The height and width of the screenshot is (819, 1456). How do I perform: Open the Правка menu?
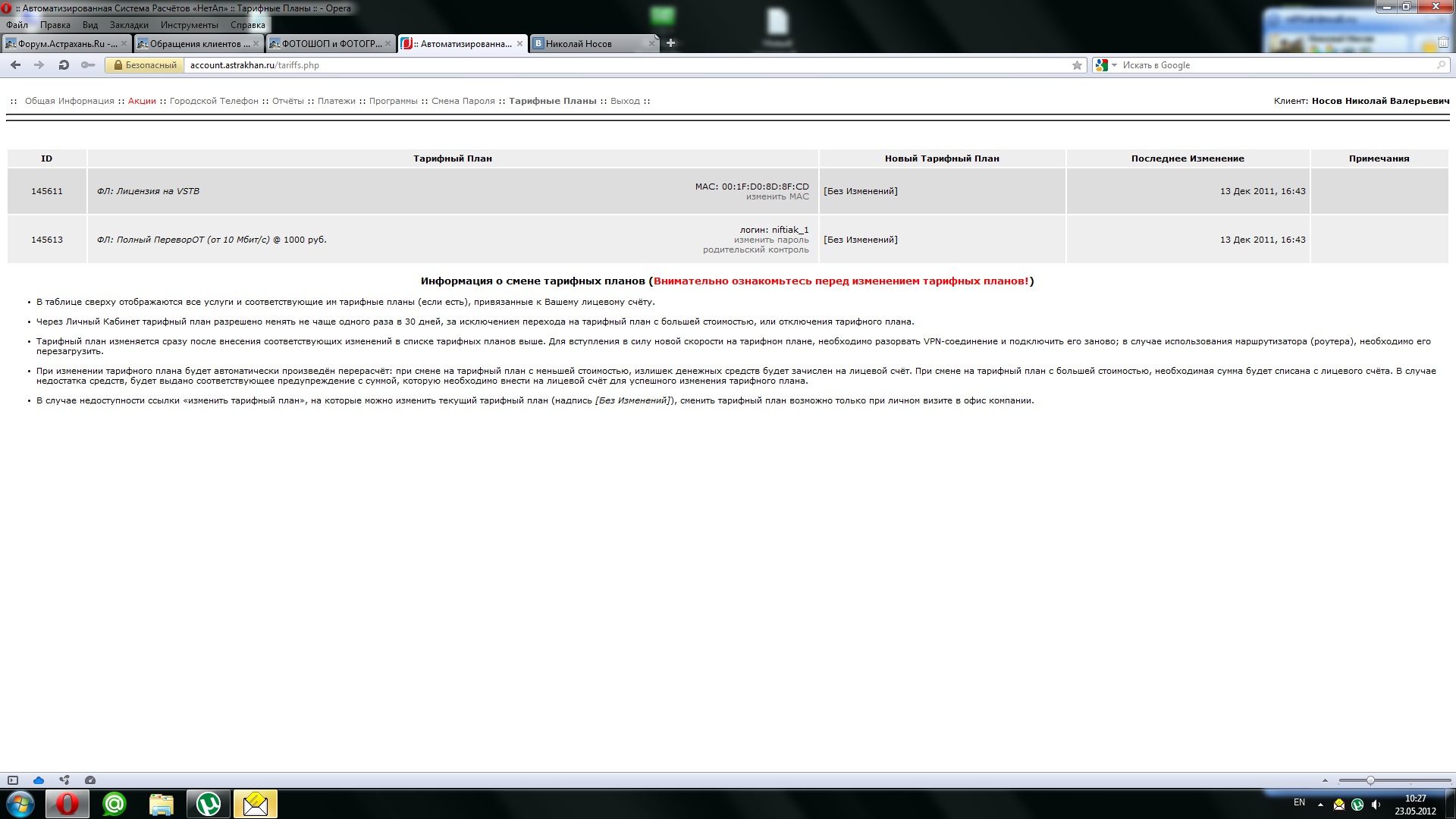coord(55,25)
